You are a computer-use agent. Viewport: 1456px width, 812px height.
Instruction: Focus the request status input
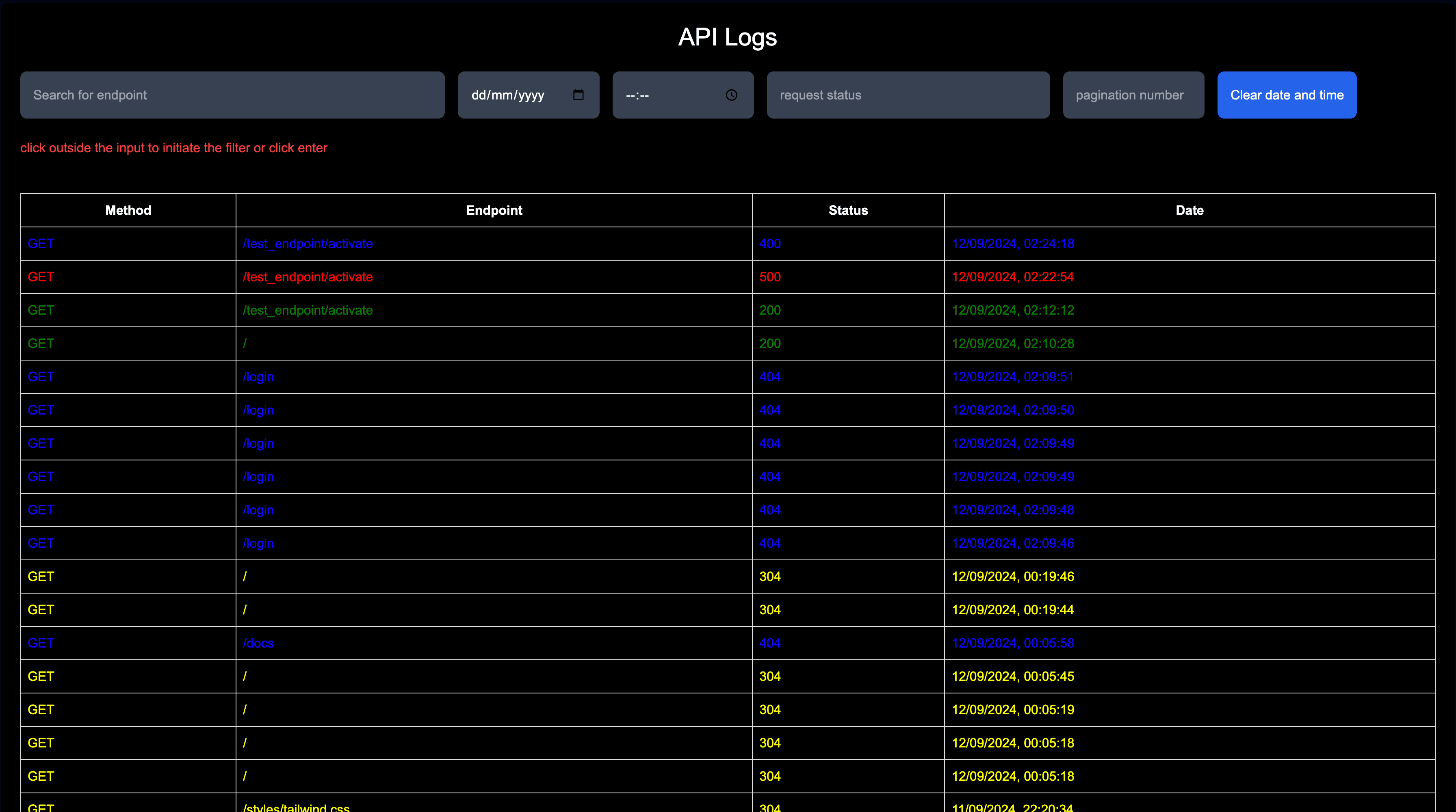pyautogui.click(x=908, y=95)
